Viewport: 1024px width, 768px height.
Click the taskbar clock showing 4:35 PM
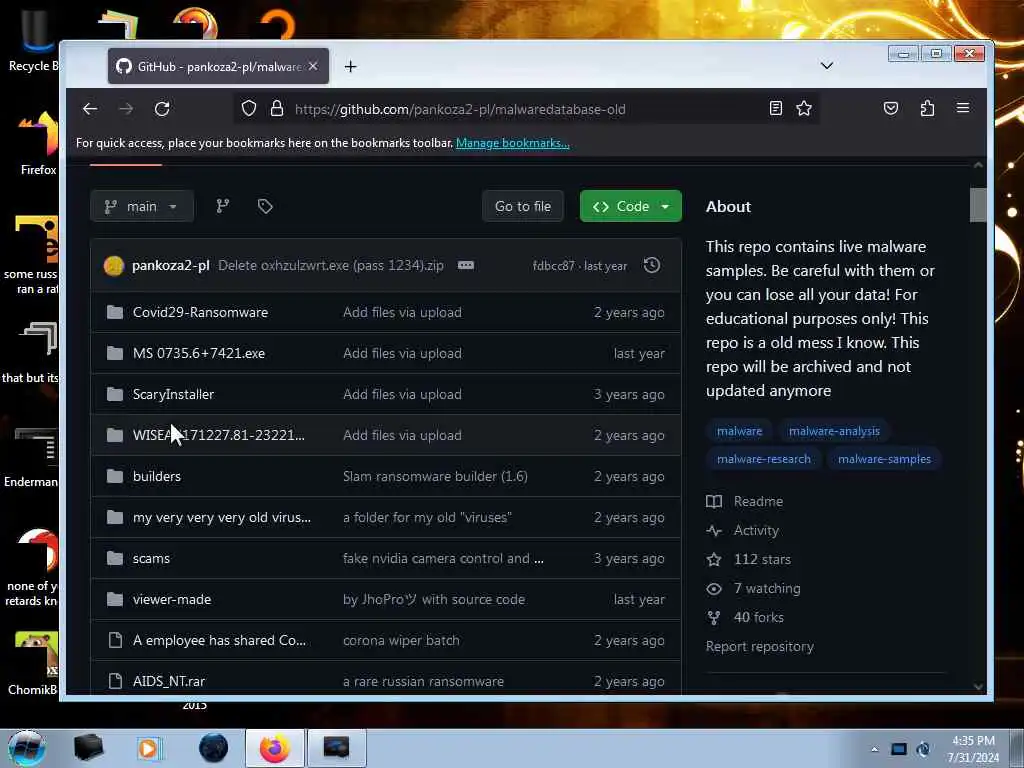(973, 749)
